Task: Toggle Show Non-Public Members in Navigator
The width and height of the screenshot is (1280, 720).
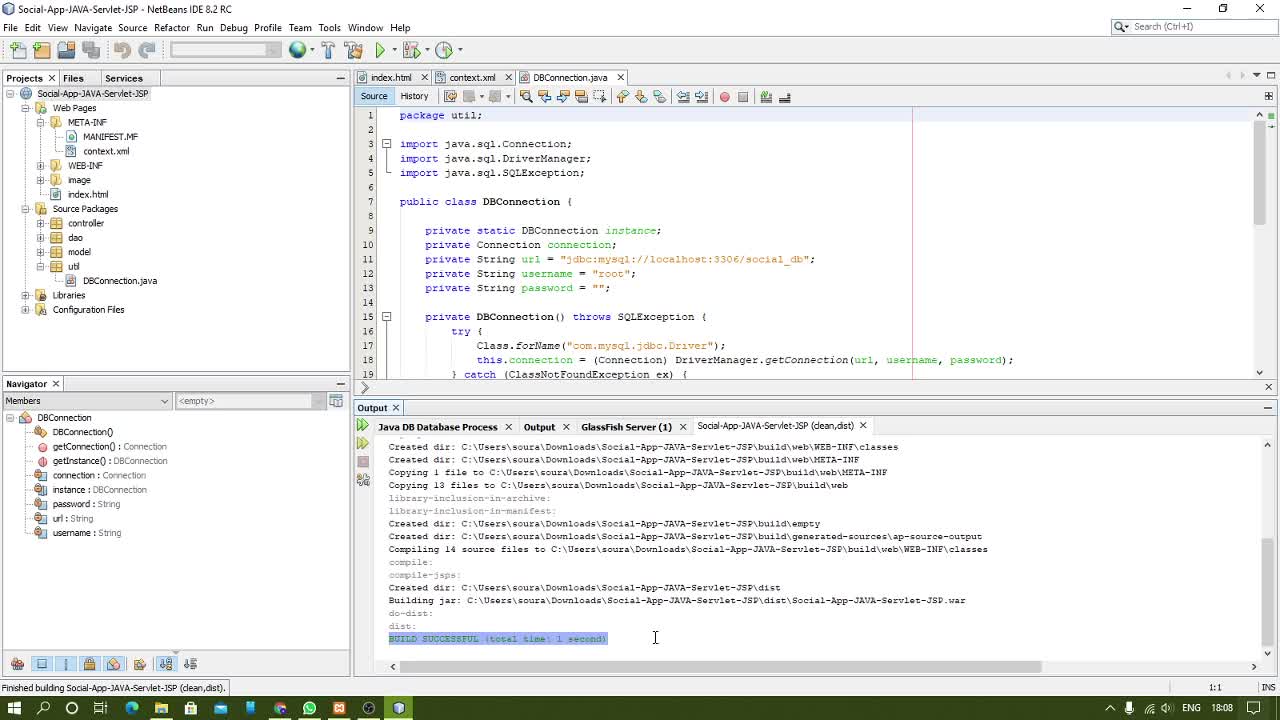Action: click(90, 664)
